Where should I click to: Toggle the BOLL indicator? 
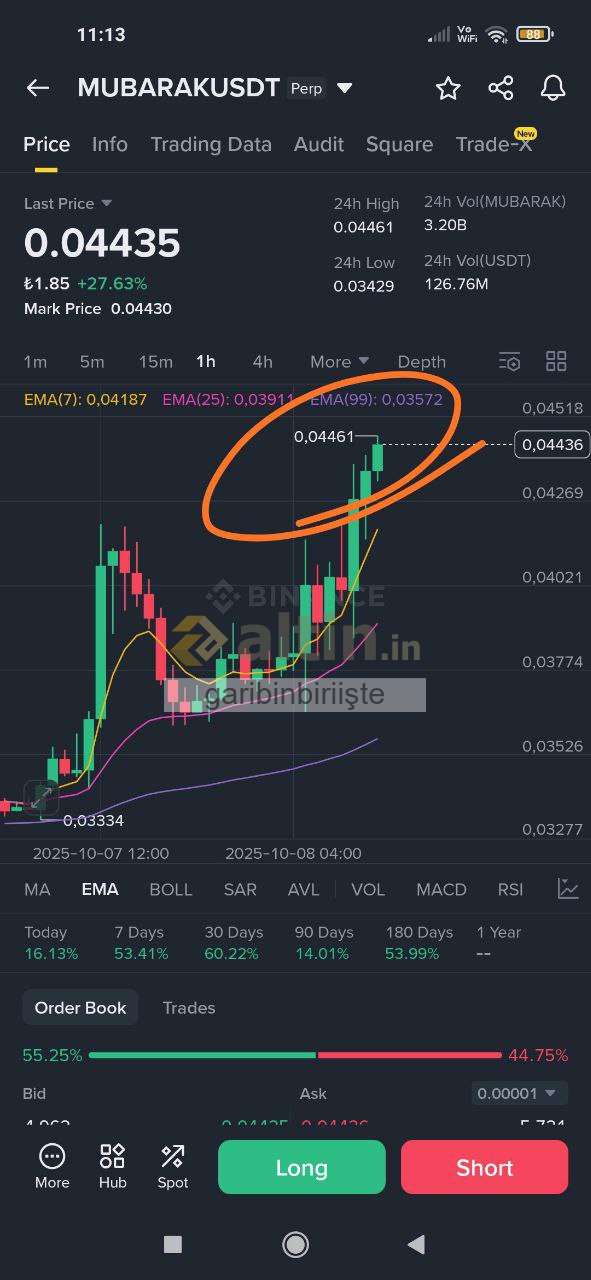171,889
